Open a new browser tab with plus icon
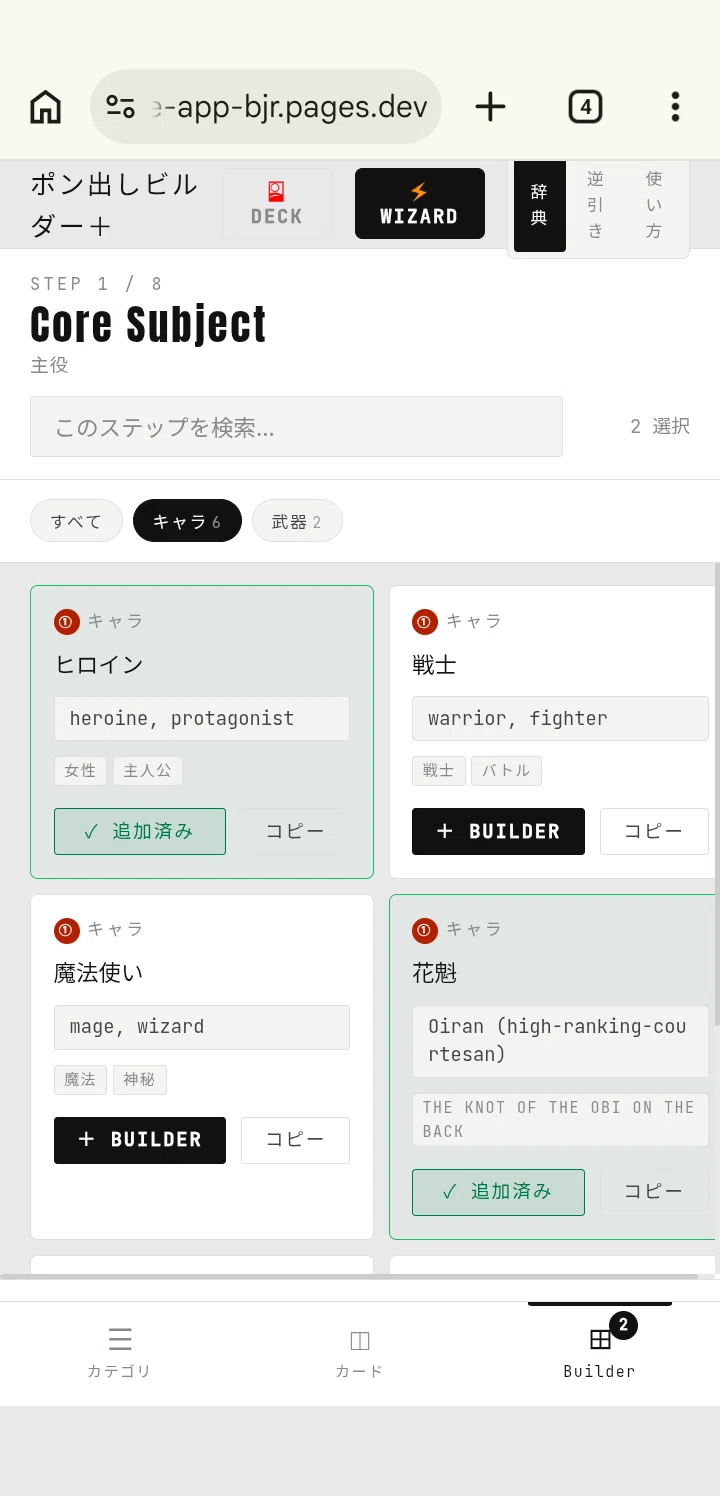Screen dimensions: 720x1496 click(x=490, y=107)
